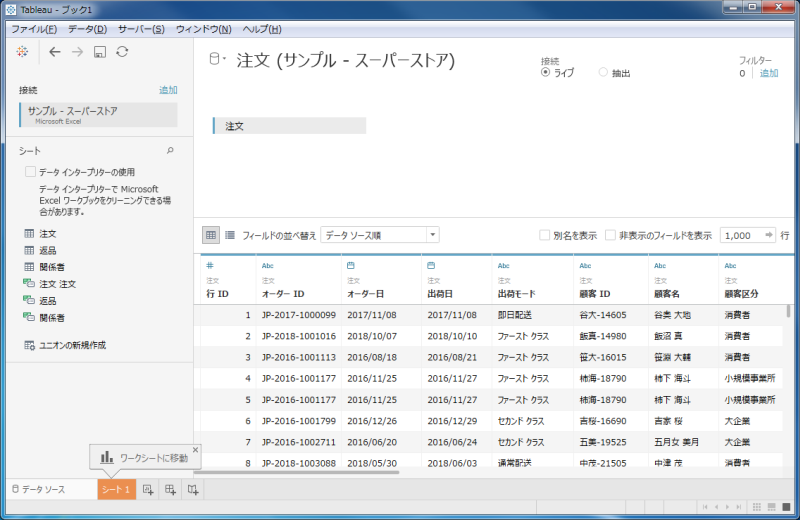Check the 非表示のフィールドを表示 checkbox

click(610, 235)
